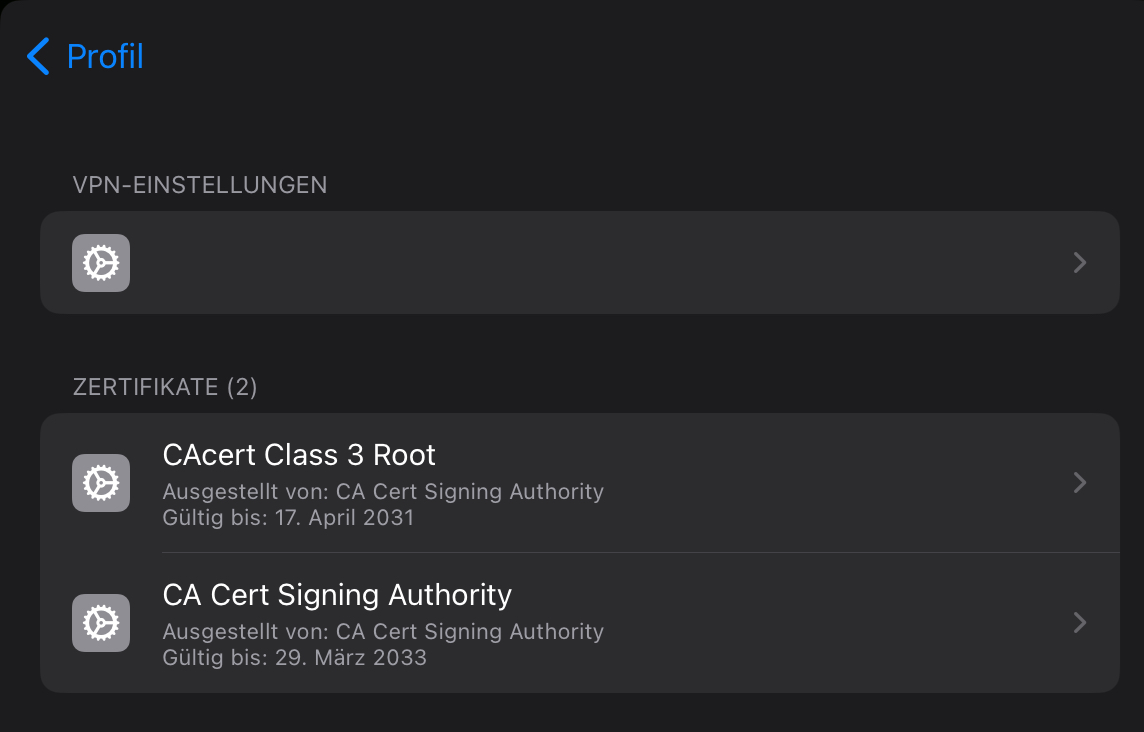The height and width of the screenshot is (732, 1144).
Task: Go back via the Profil label
Action: coord(105,56)
